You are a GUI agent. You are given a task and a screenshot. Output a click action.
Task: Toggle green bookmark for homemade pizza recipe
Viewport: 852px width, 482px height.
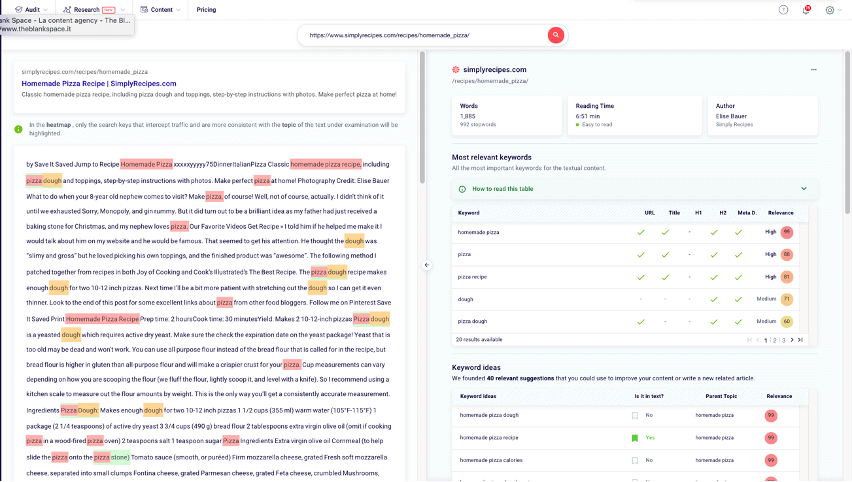(635, 438)
